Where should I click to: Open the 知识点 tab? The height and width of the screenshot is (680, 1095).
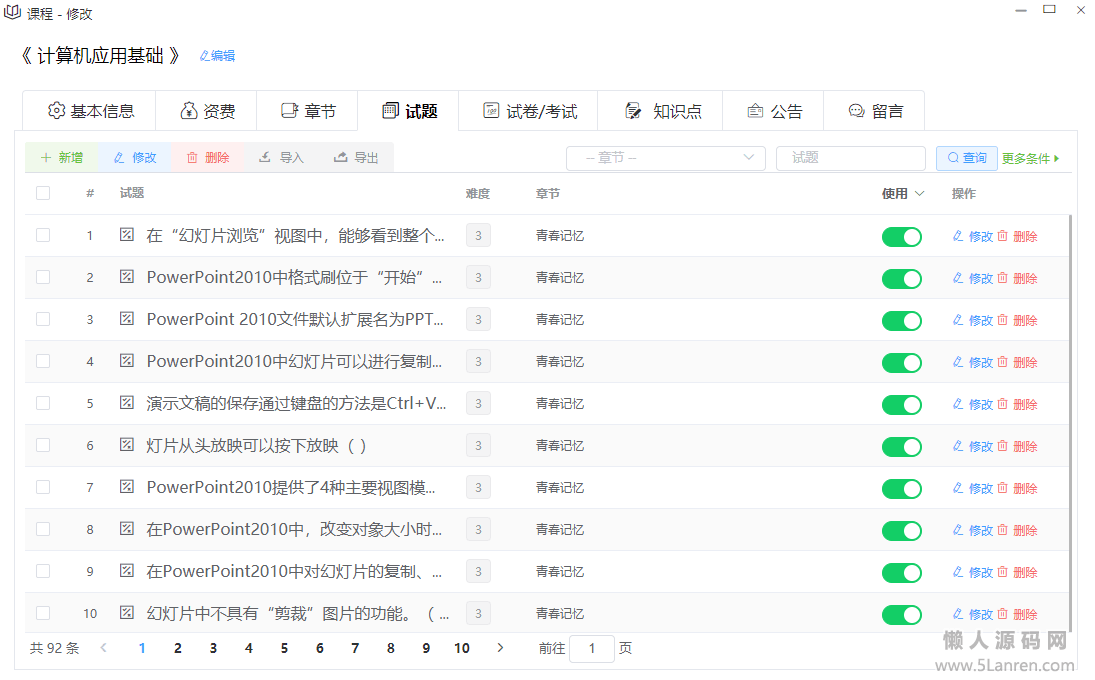coord(661,111)
